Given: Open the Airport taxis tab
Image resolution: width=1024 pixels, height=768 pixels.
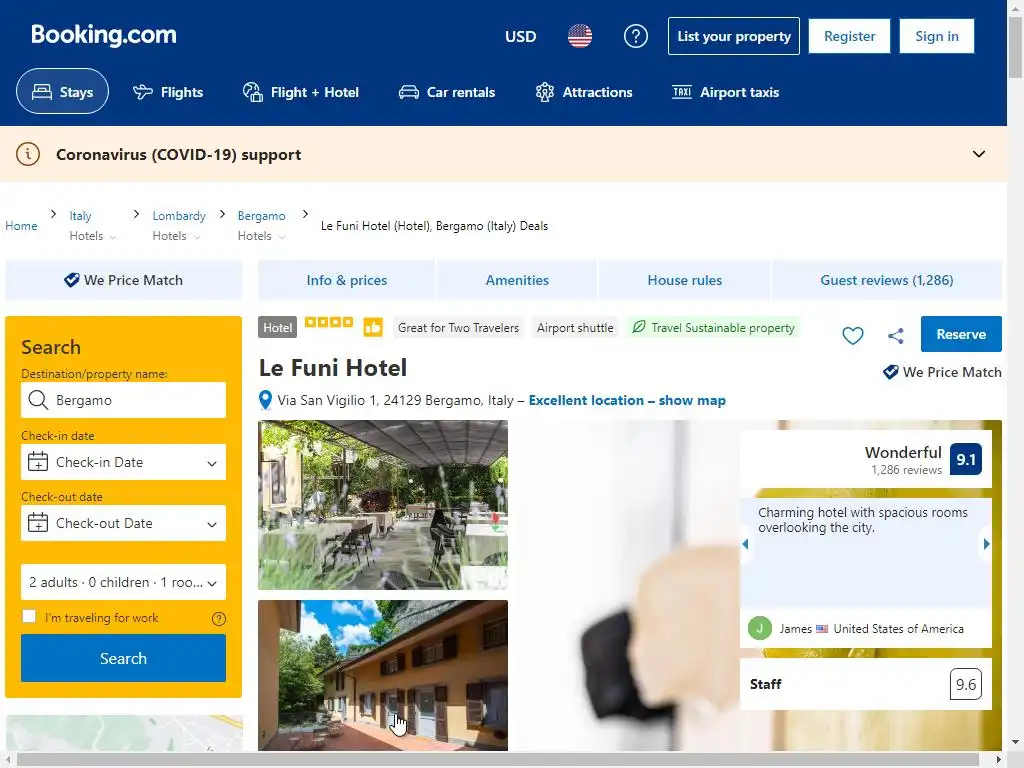Looking at the screenshot, I should [726, 92].
